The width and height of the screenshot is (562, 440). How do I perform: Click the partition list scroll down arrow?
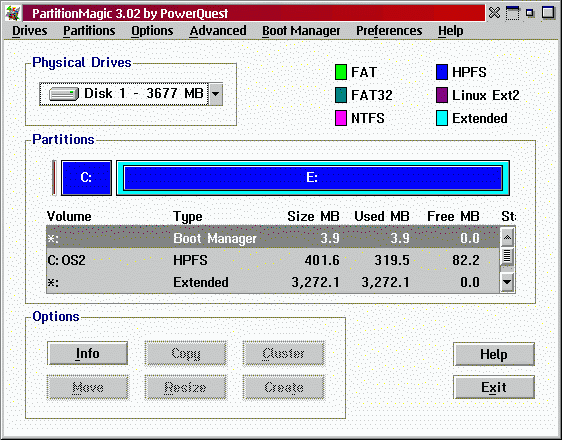click(x=507, y=282)
